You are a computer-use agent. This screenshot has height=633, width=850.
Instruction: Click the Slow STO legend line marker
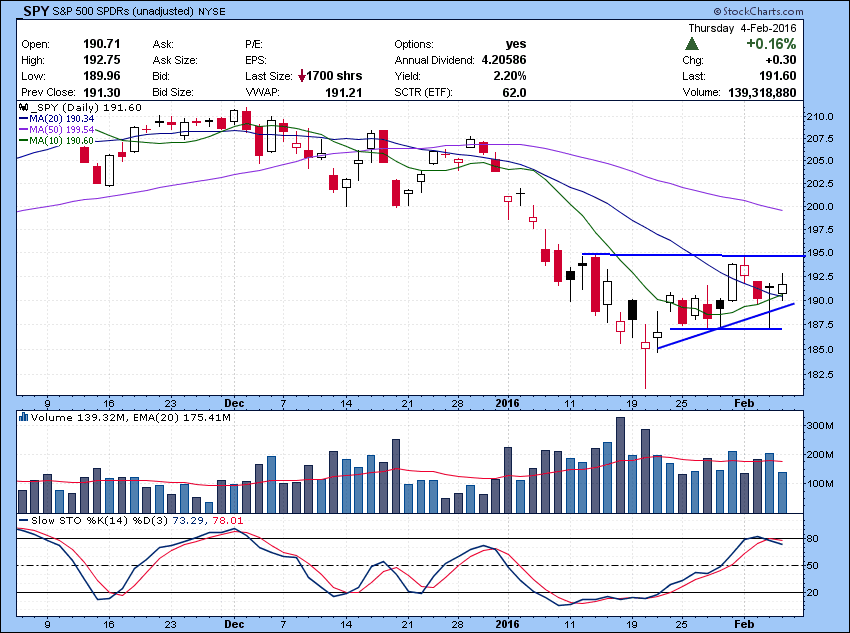click(x=24, y=521)
